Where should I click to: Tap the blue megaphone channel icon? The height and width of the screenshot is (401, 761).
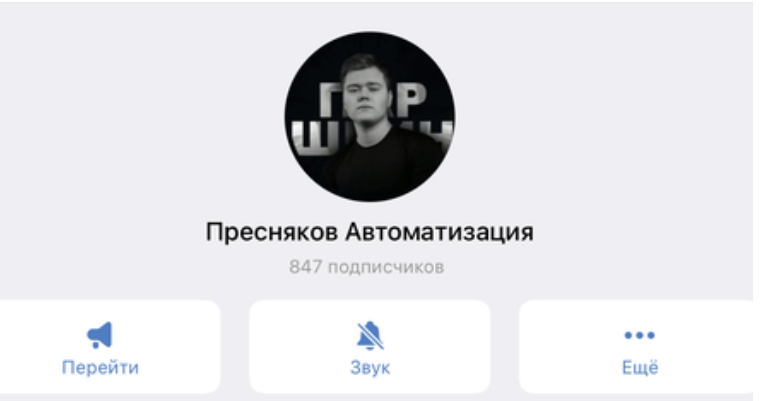[100, 334]
